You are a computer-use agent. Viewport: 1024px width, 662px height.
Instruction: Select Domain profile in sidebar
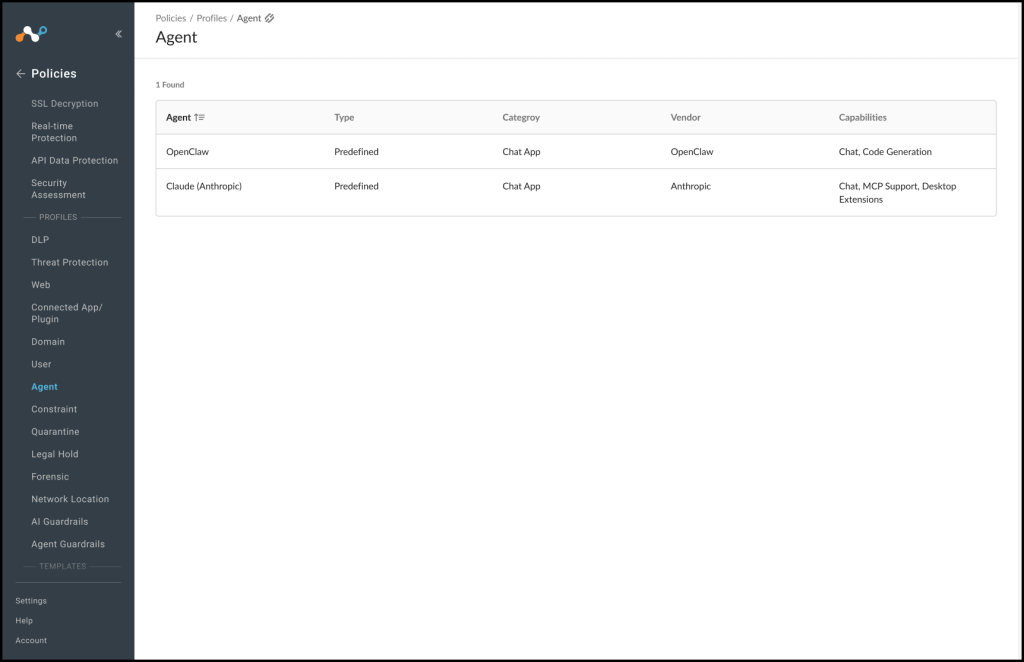(x=48, y=341)
